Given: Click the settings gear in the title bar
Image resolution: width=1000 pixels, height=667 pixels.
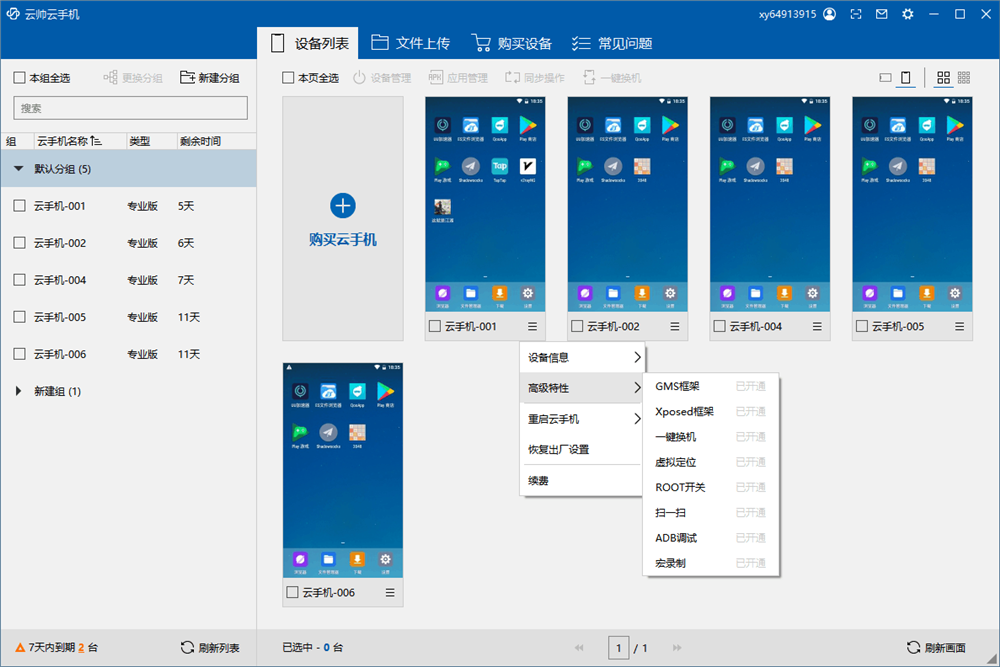Looking at the screenshot, I should (907, 14).
